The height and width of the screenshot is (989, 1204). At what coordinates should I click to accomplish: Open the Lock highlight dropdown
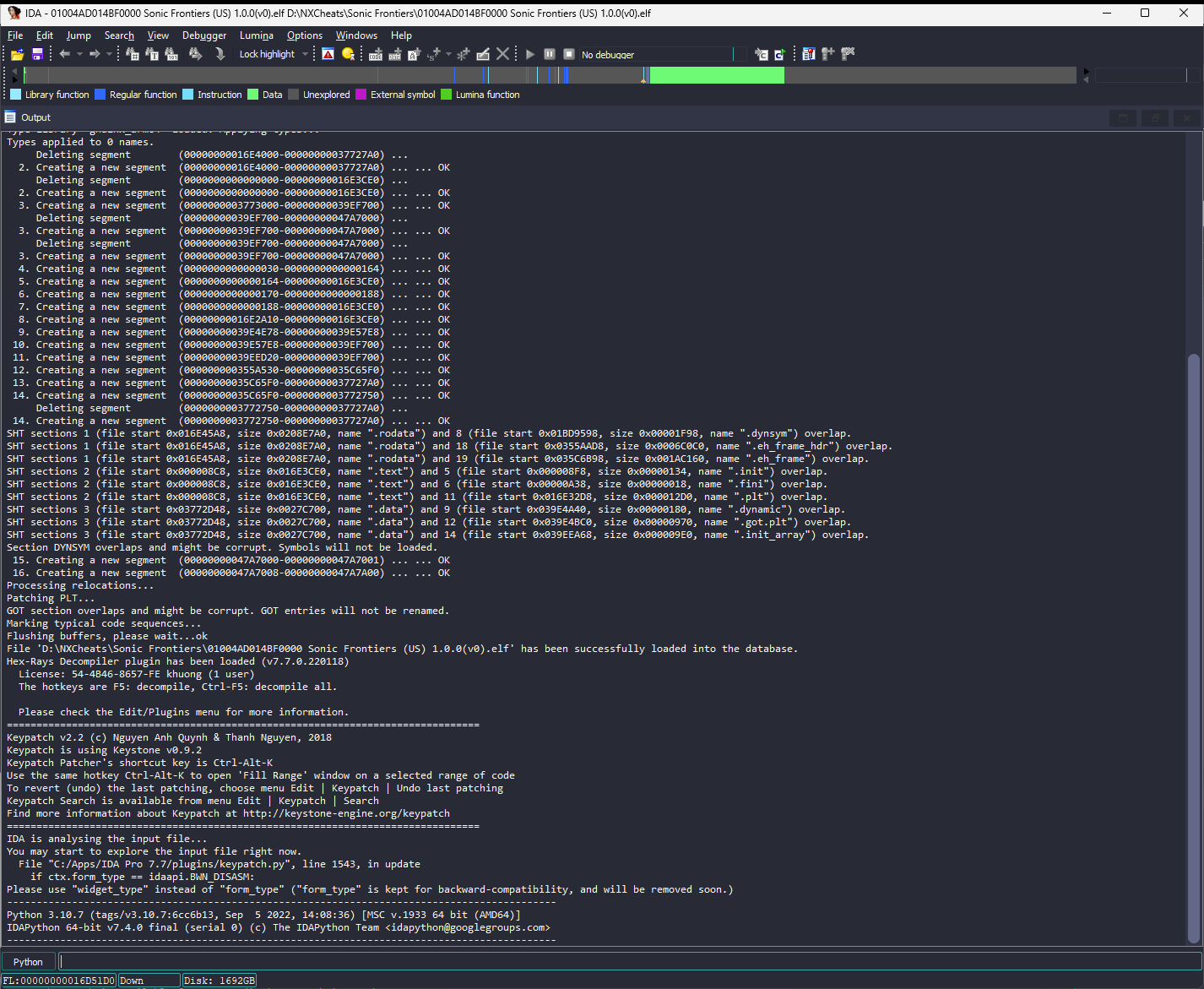(x=306, y=54)
